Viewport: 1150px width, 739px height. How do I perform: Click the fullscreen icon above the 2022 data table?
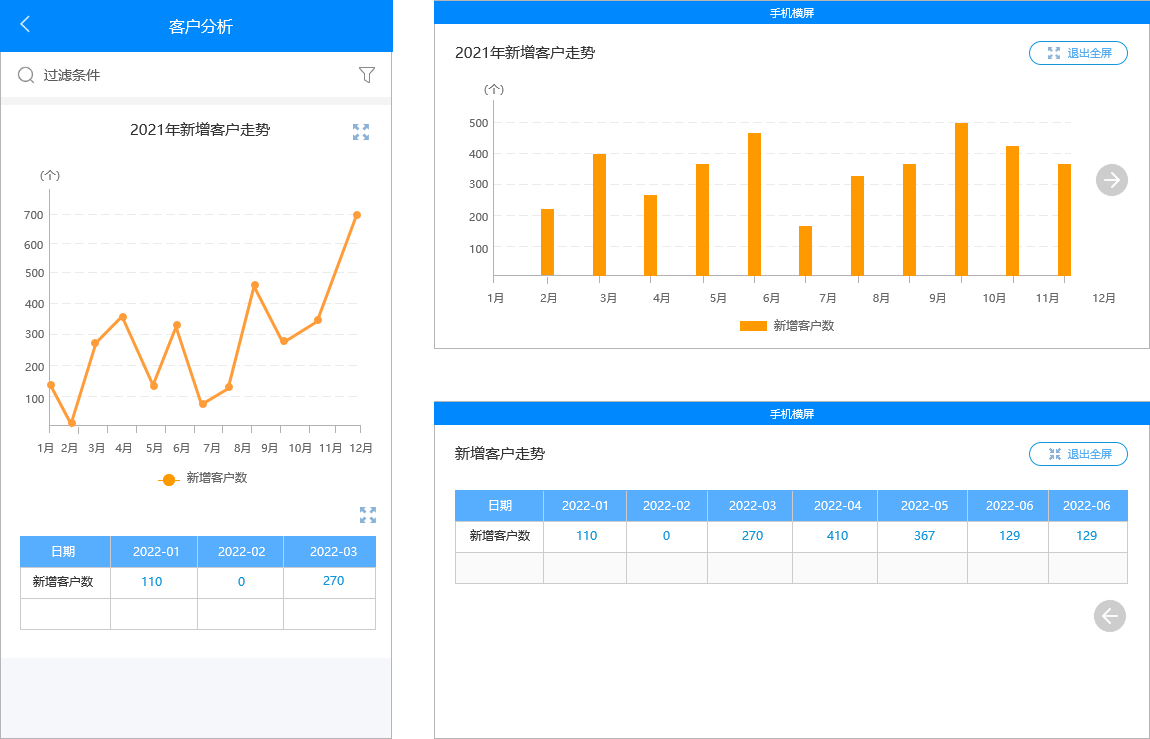click(x=368, y=515)
